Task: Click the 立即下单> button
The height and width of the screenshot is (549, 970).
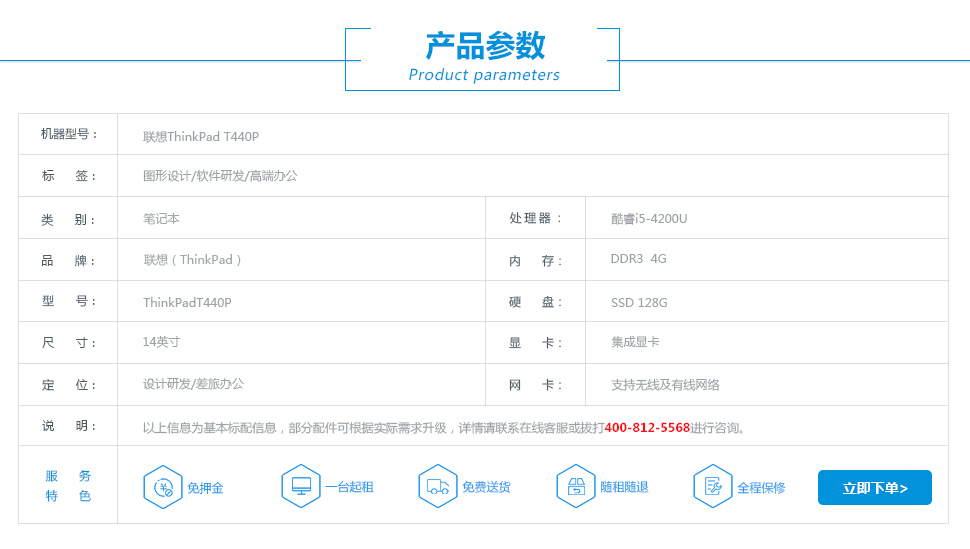Action: [x=875, y=488]
